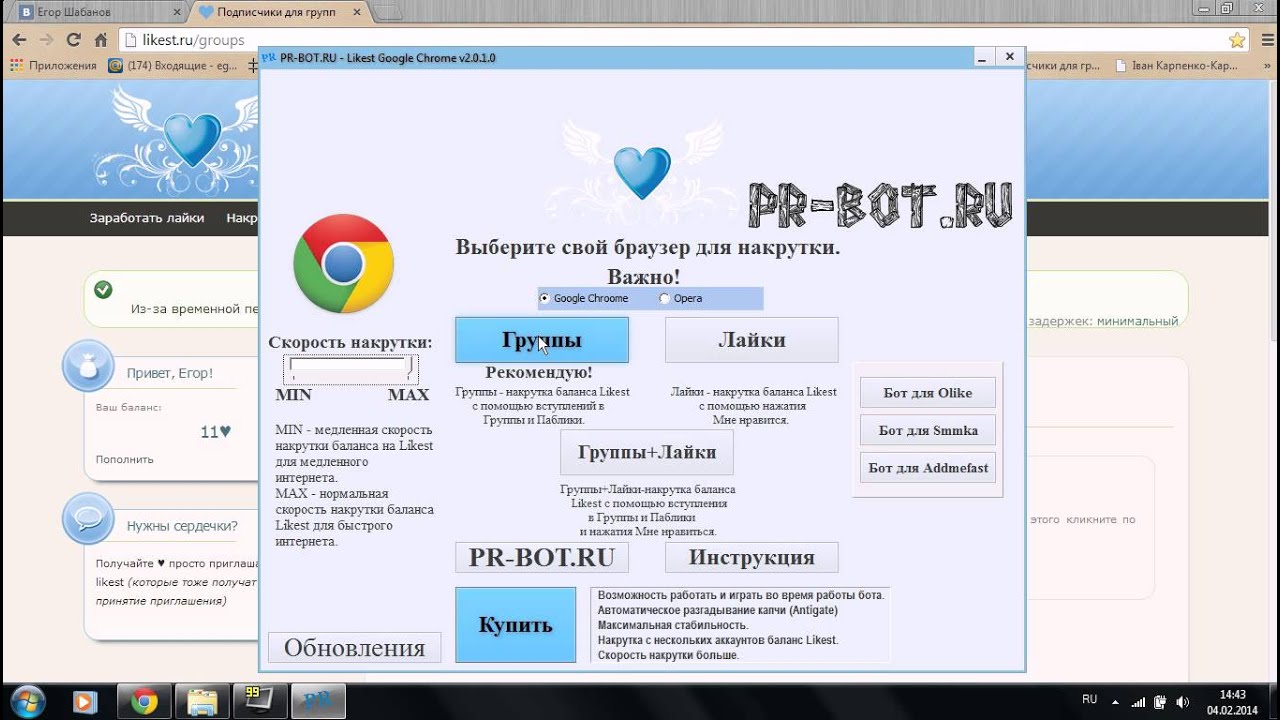This screenshot has width=1280, height=720.
Task: Open Chrome from the taskbar
Action: click(144, 702)
